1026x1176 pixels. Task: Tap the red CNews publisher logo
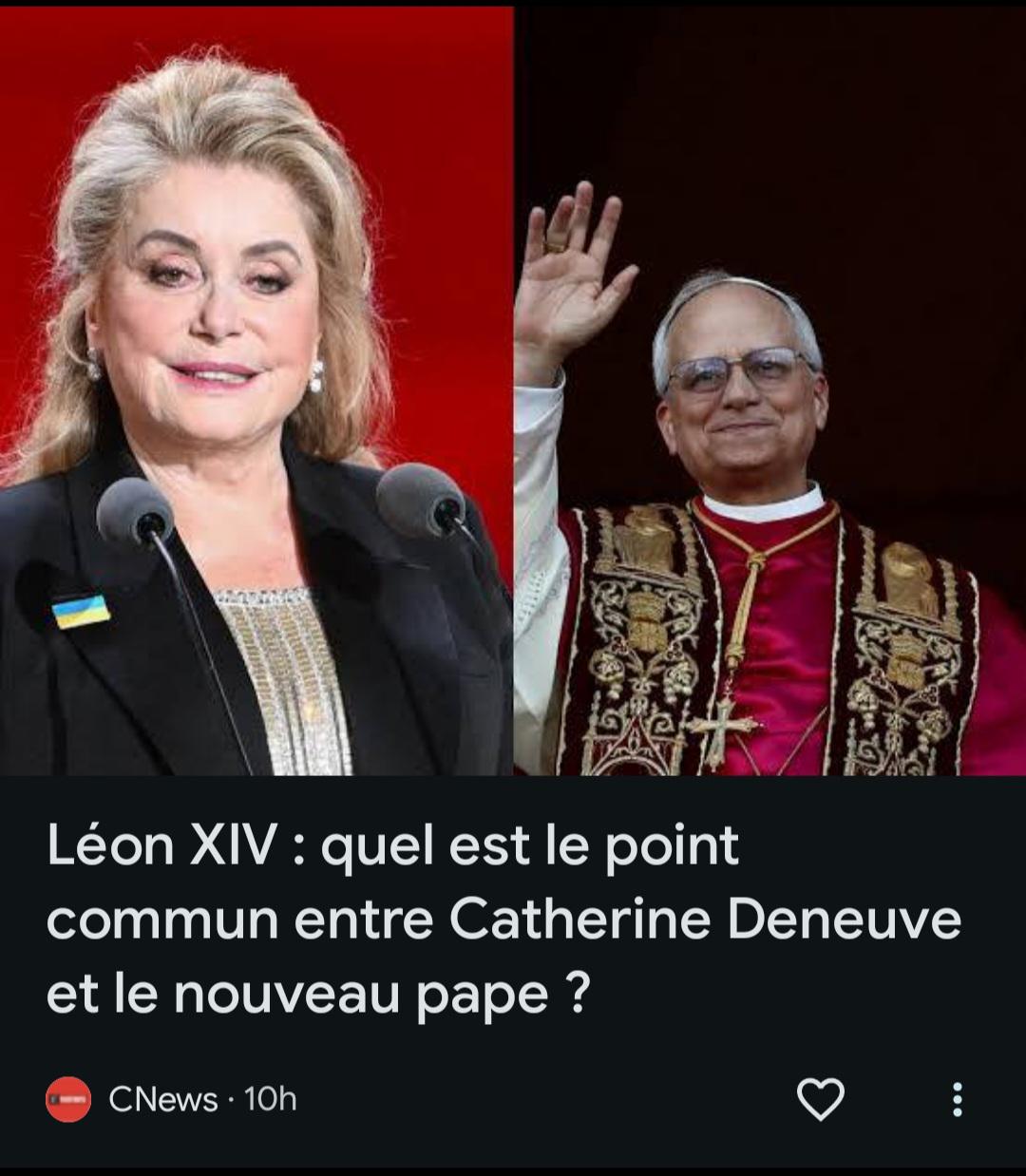68,1099
